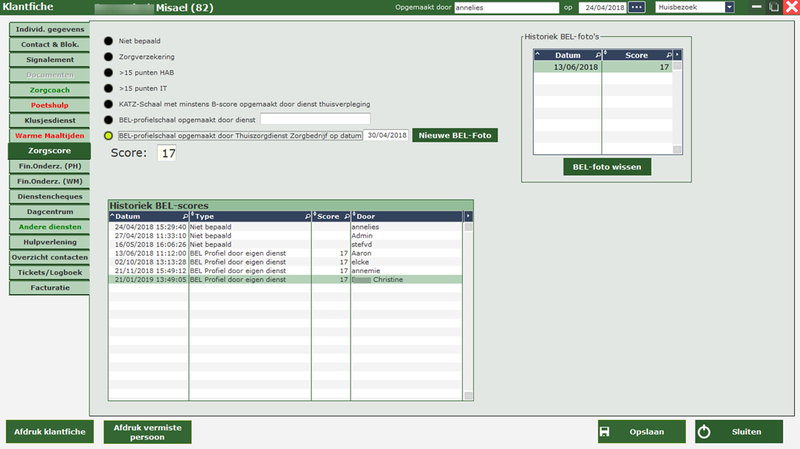This screenshot has height=449, width=800.
Task: Click search icon in BEL-foto Score column
Action: (x=665, y=54)
